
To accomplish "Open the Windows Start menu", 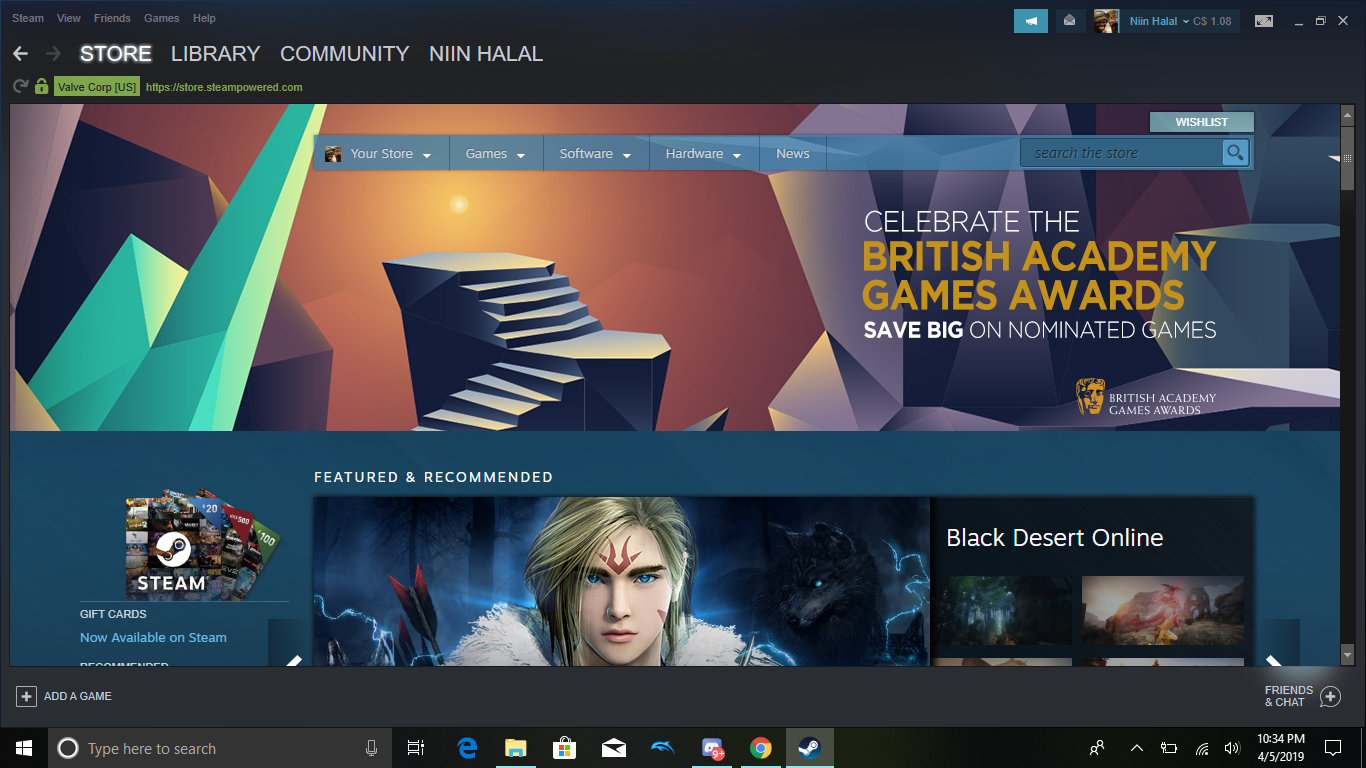I will pos(24,748).
